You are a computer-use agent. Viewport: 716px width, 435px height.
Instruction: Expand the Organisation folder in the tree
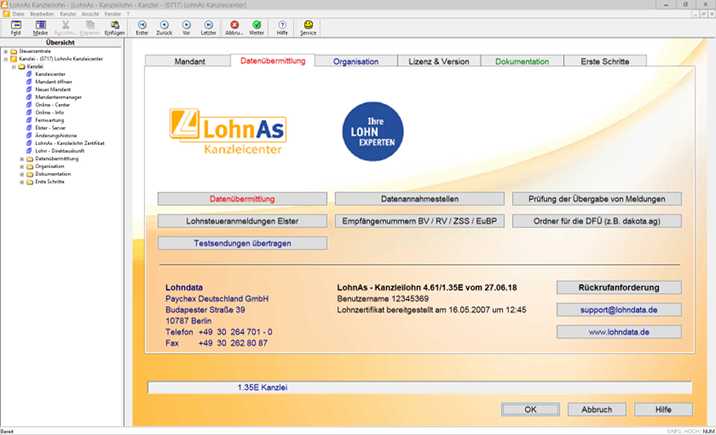pyautogui.click(x=21, y=167)
